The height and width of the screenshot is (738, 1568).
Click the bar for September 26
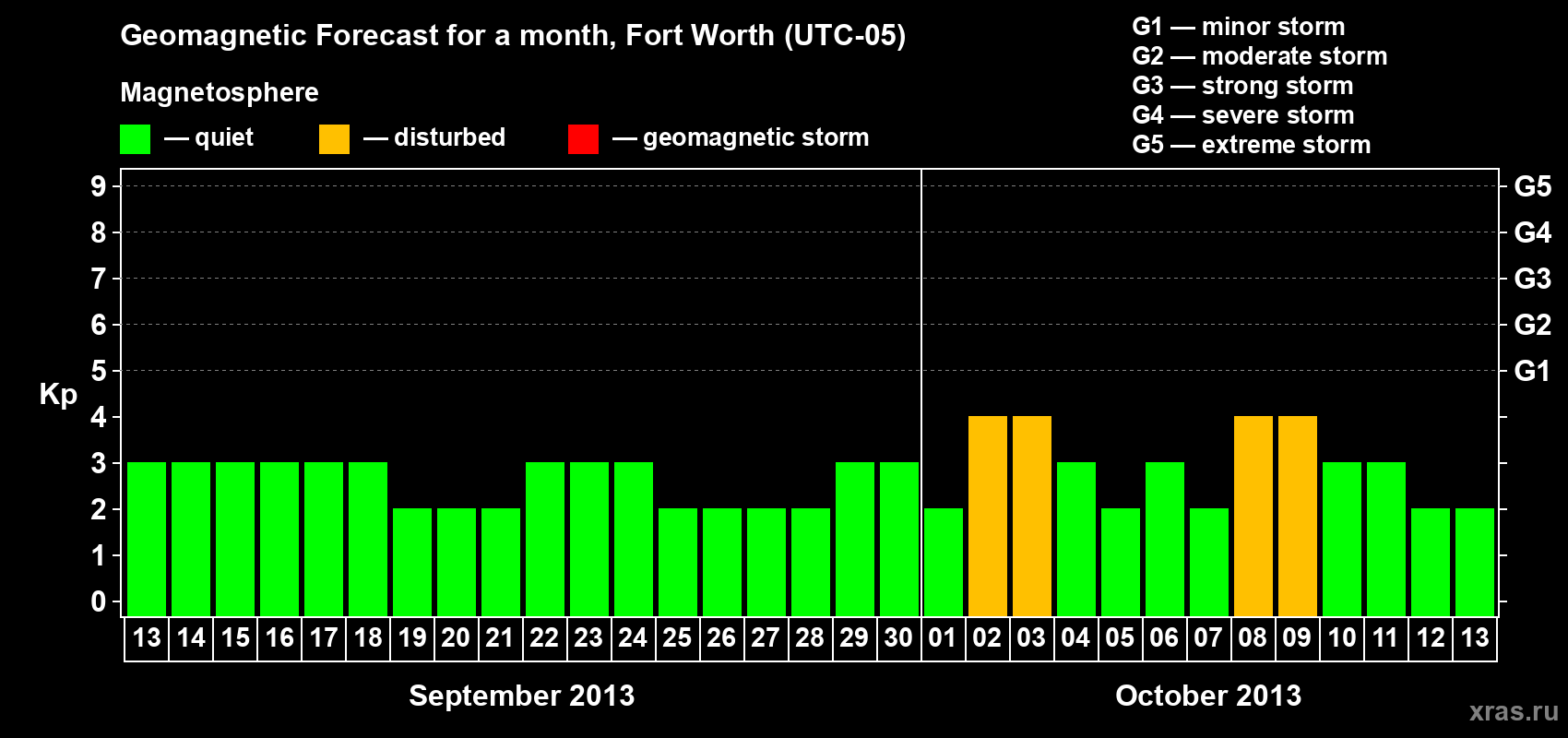[722, 562]
